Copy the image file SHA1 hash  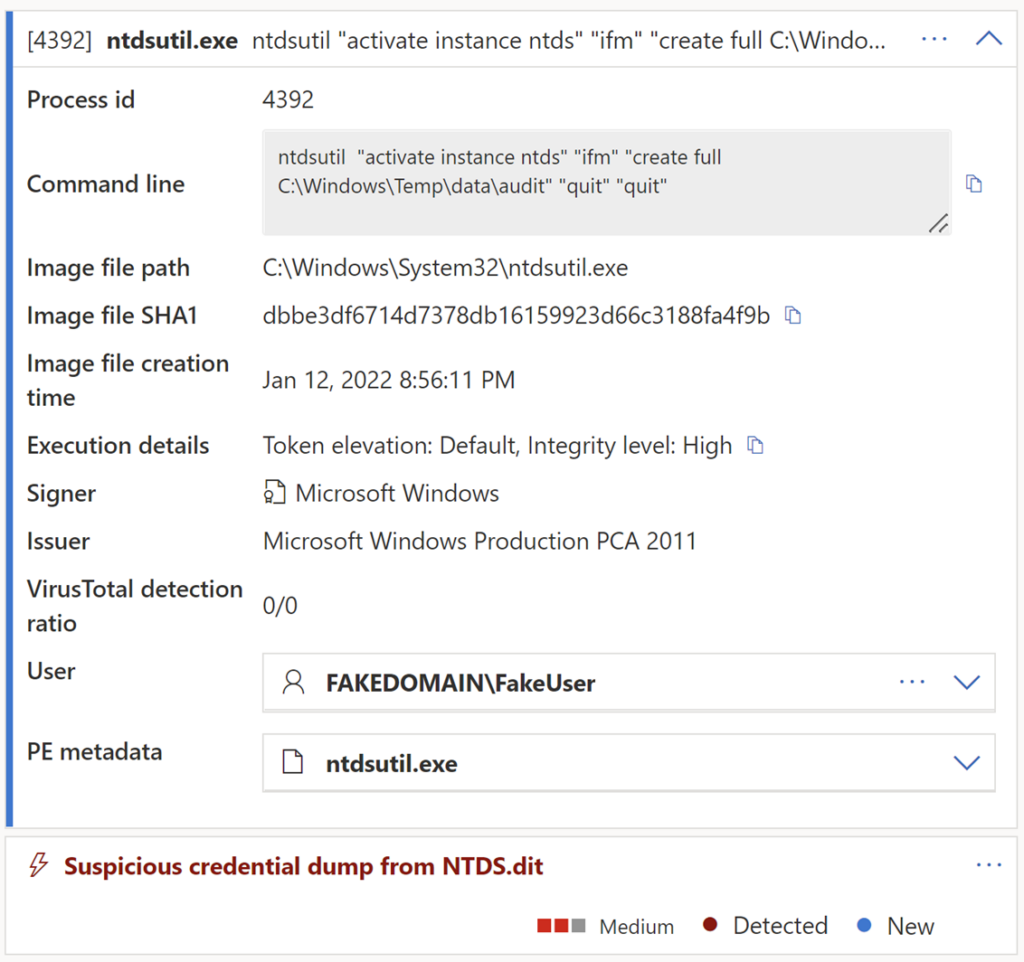[x=793, y=315]
